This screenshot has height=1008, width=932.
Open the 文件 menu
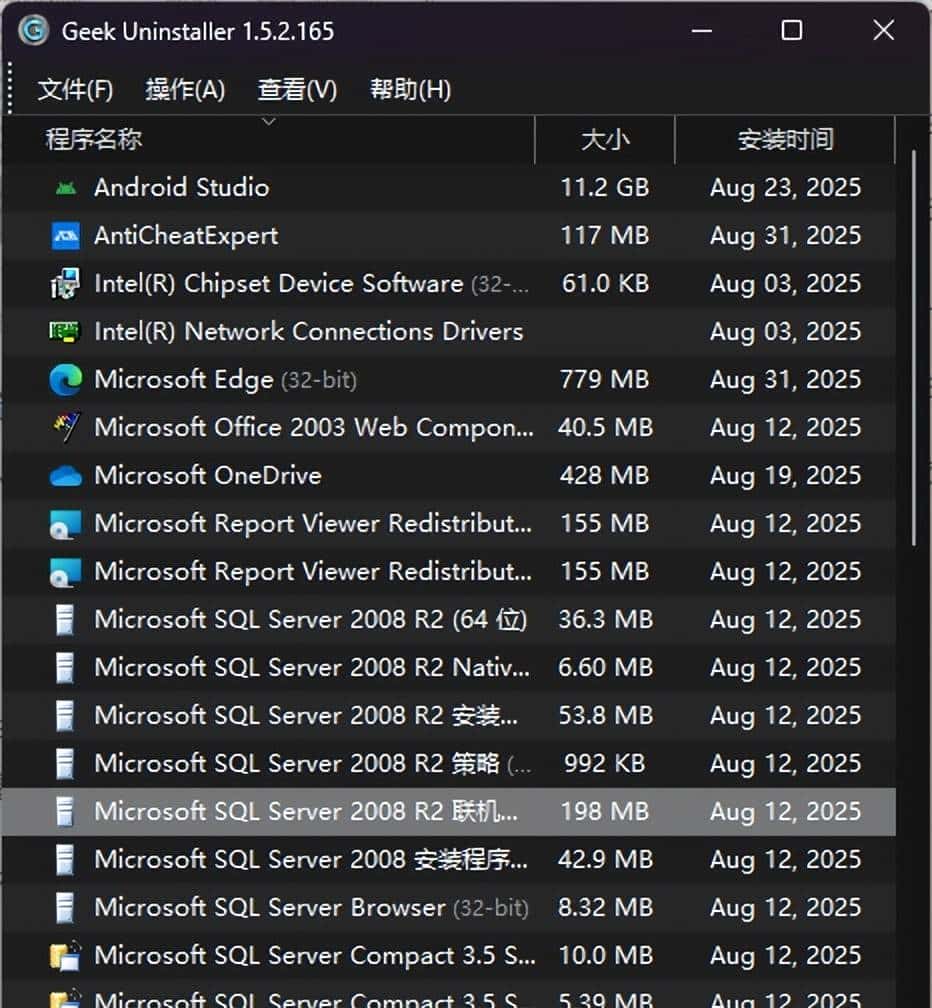click(74, 89)
